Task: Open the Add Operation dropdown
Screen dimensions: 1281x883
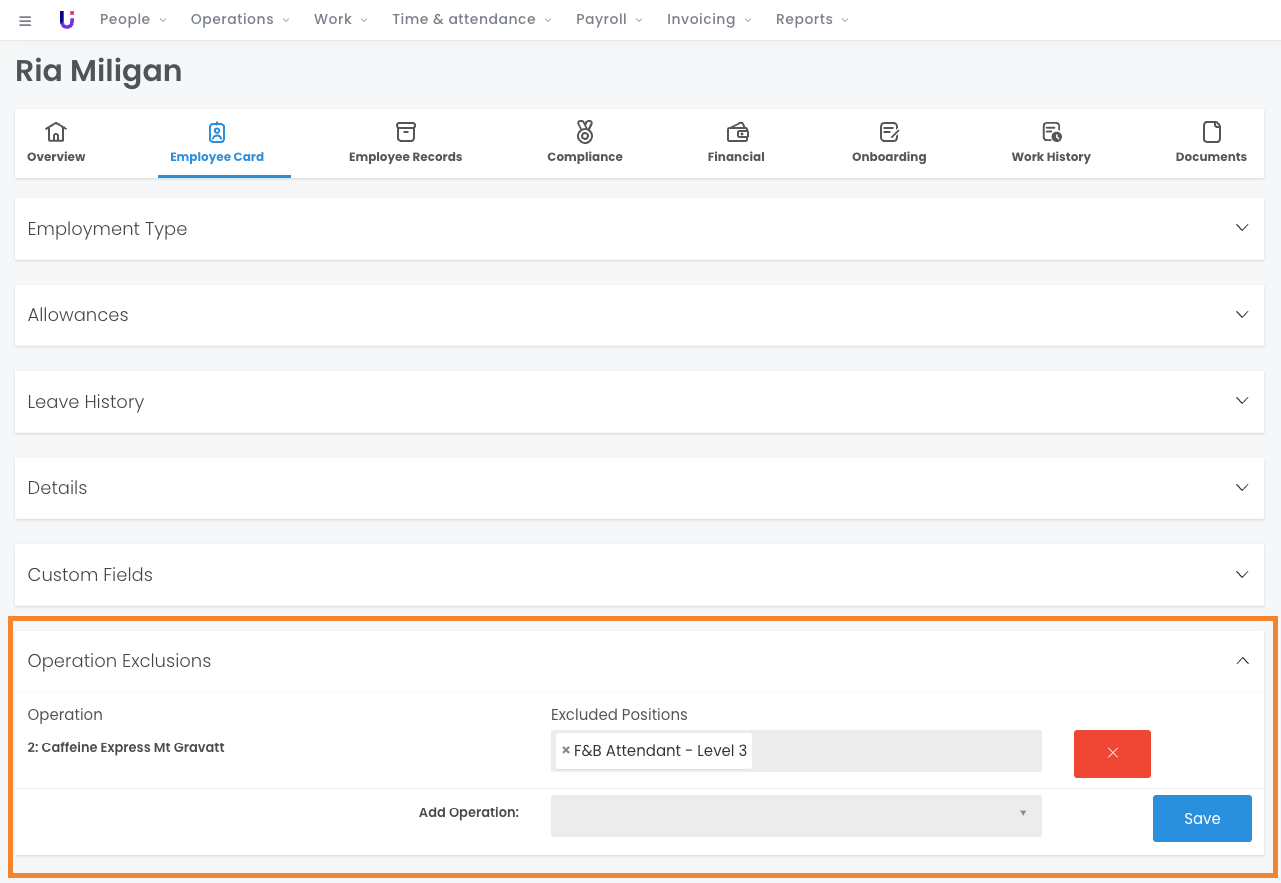Action: click(x=796, y=815)
